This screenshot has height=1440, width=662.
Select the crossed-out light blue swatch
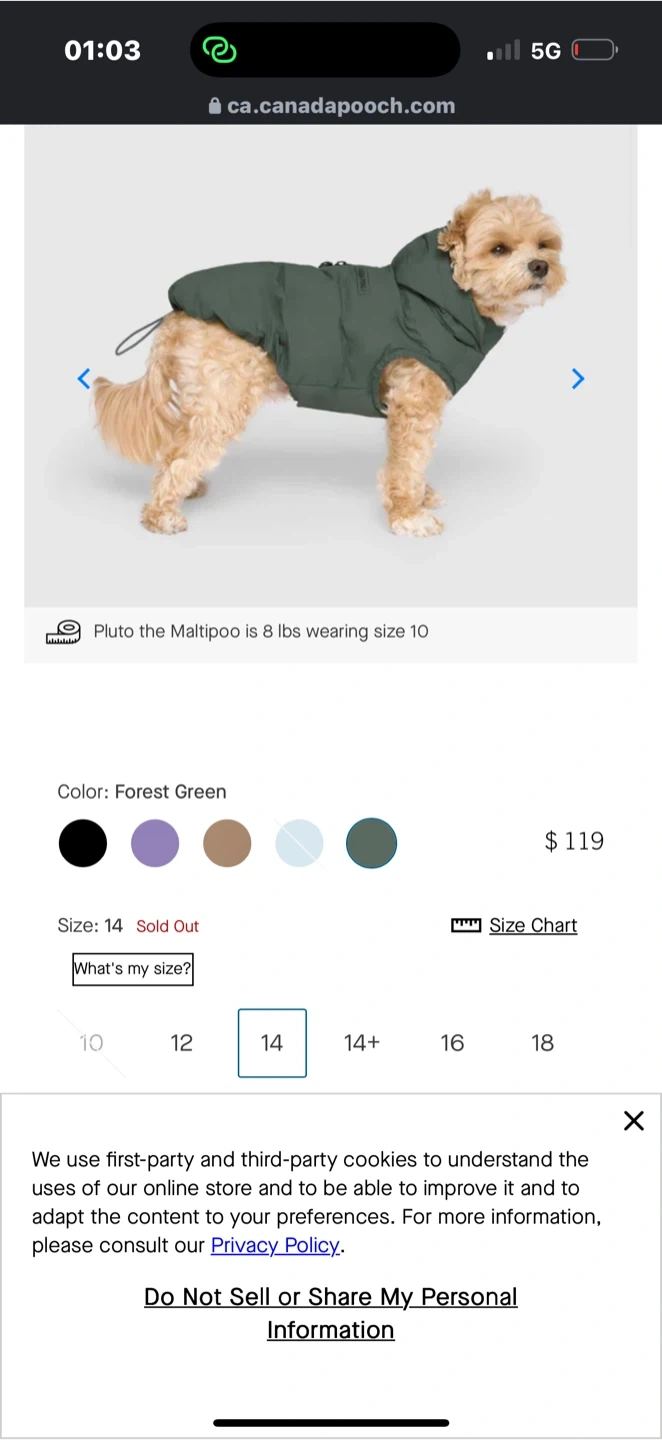coord(299,843)
